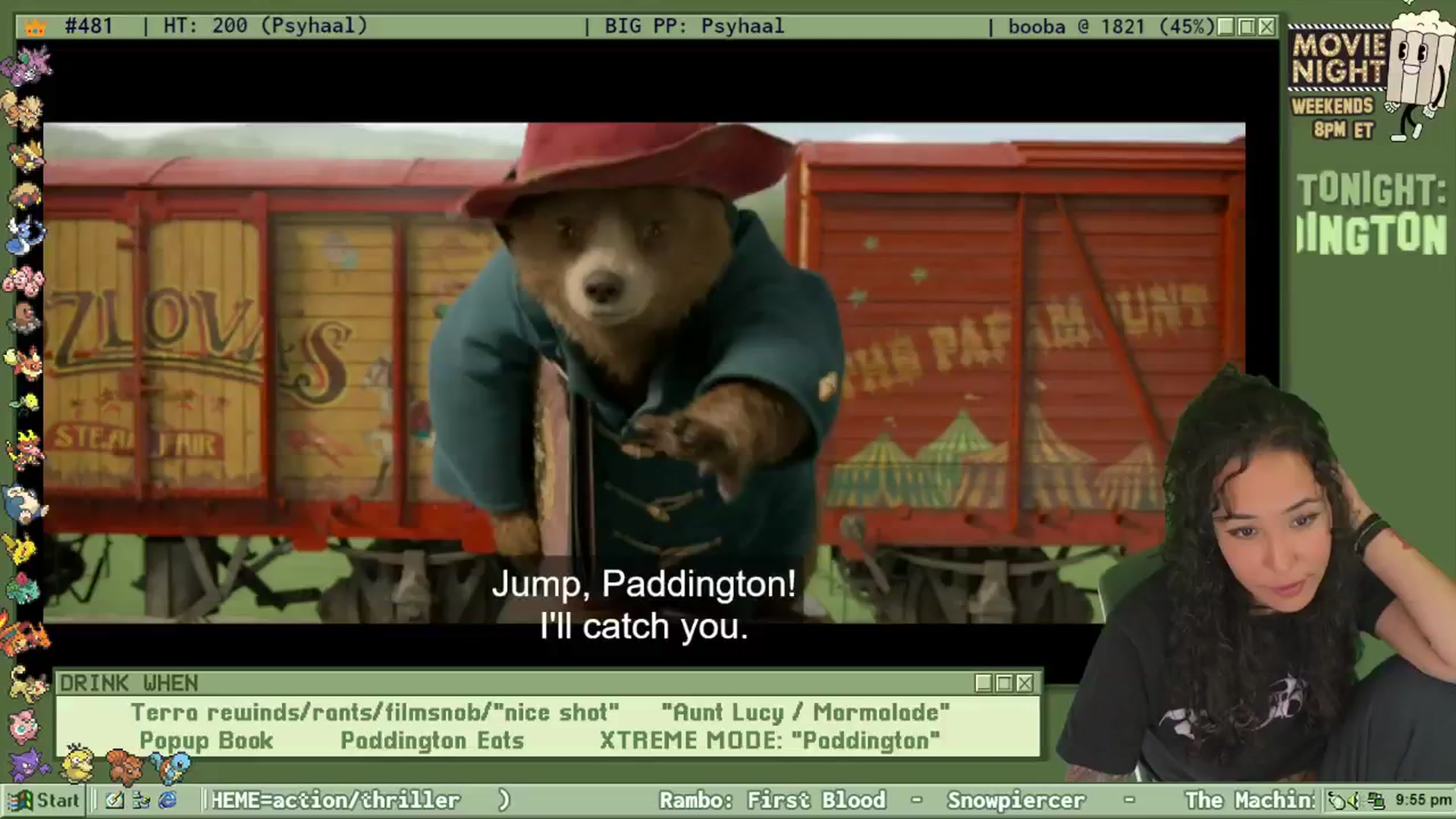Click the "Terra rewinds/rants/filmsnob/nice shot" rule
The image size is (1456, 819).
[375, 713]
